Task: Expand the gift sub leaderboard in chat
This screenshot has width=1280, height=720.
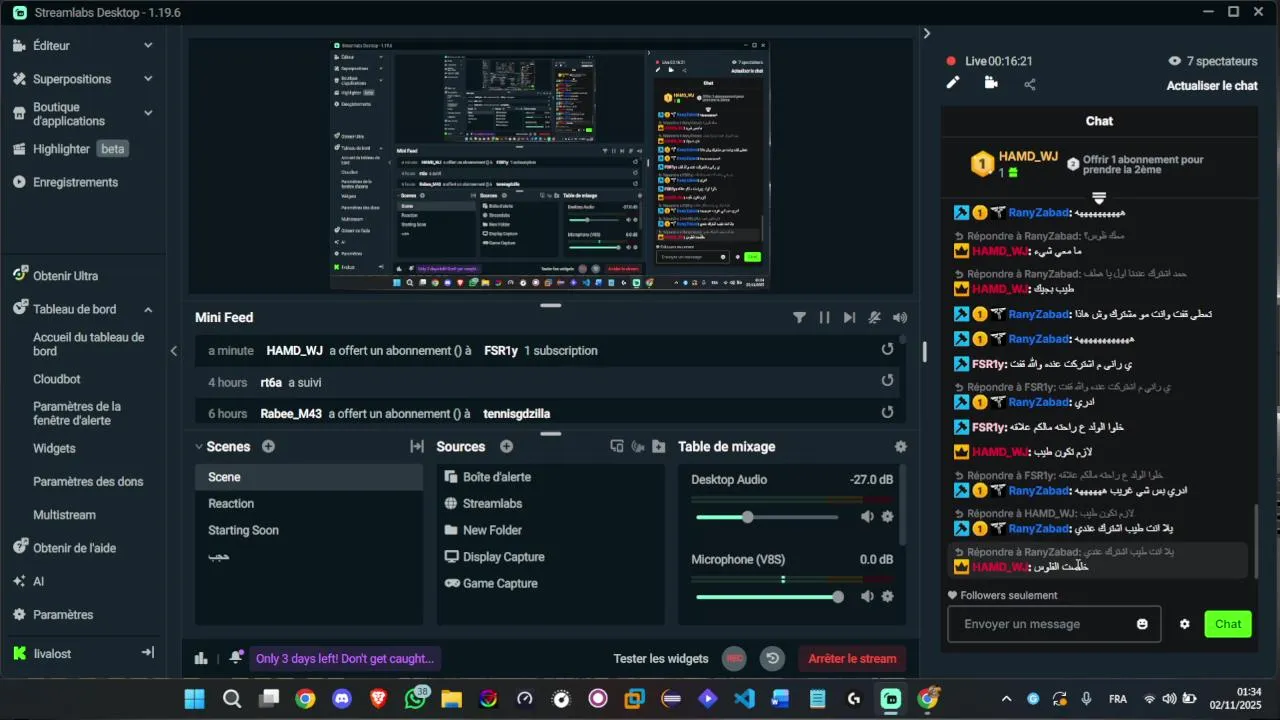Action: point(1099,198)
